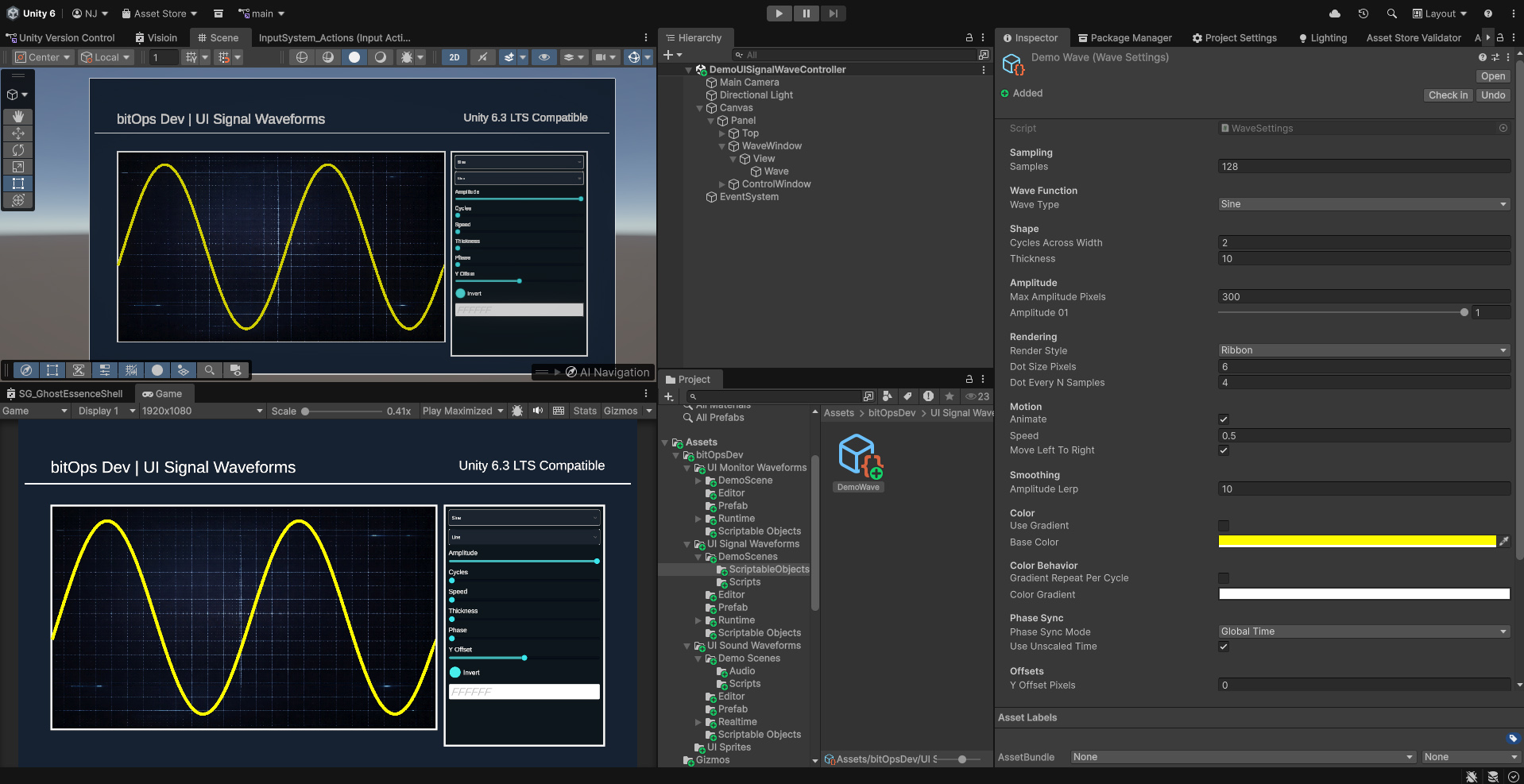Open the Asset Store menu
1524x784 pixels.
(x=160, y=14)
